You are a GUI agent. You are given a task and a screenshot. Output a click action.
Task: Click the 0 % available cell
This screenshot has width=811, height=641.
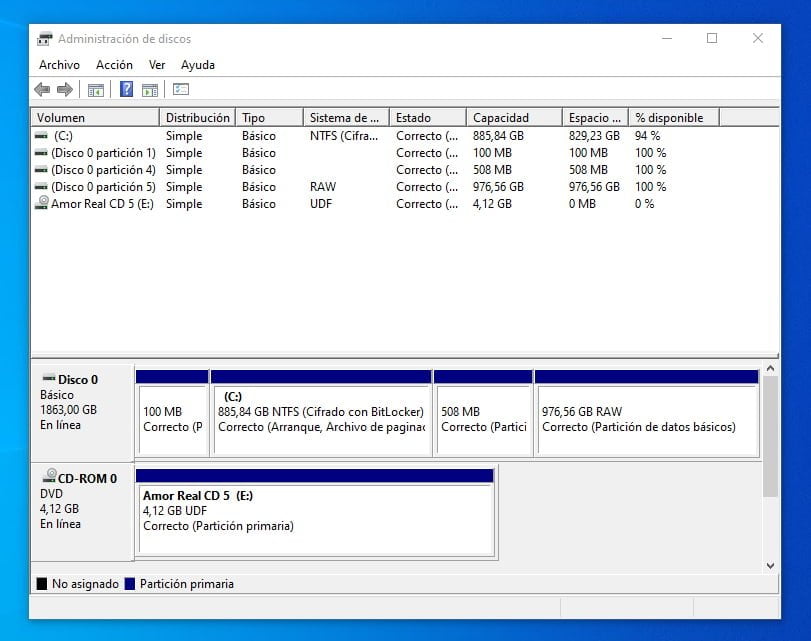(644, 204)
